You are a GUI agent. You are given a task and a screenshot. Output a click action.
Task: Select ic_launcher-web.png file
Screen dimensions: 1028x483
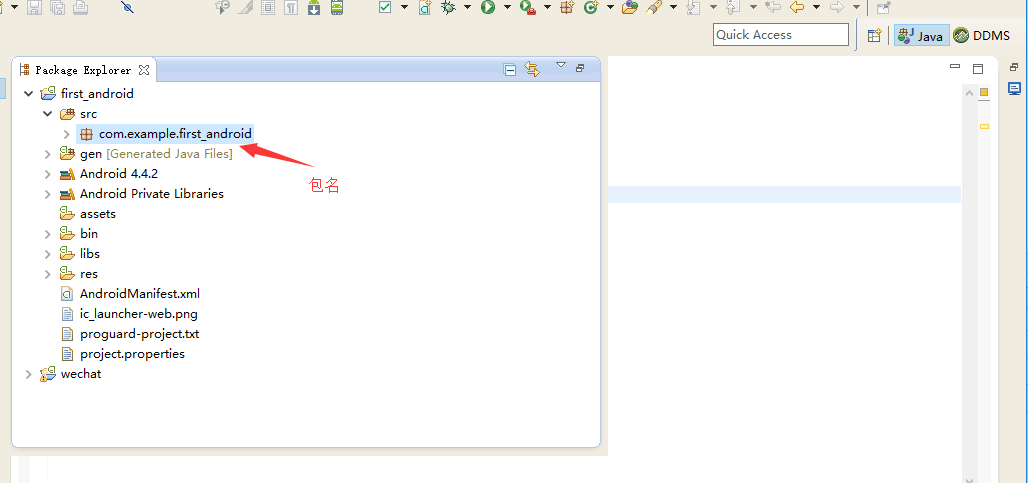pyautogui.click(x=138, y=314)
